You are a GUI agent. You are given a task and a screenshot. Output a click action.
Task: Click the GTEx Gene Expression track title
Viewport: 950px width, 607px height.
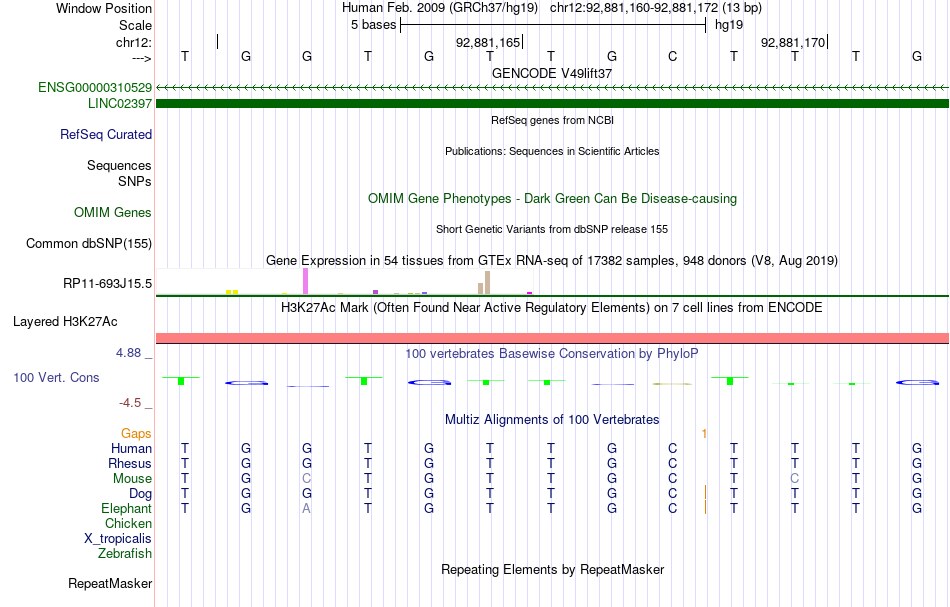(552, 260)
